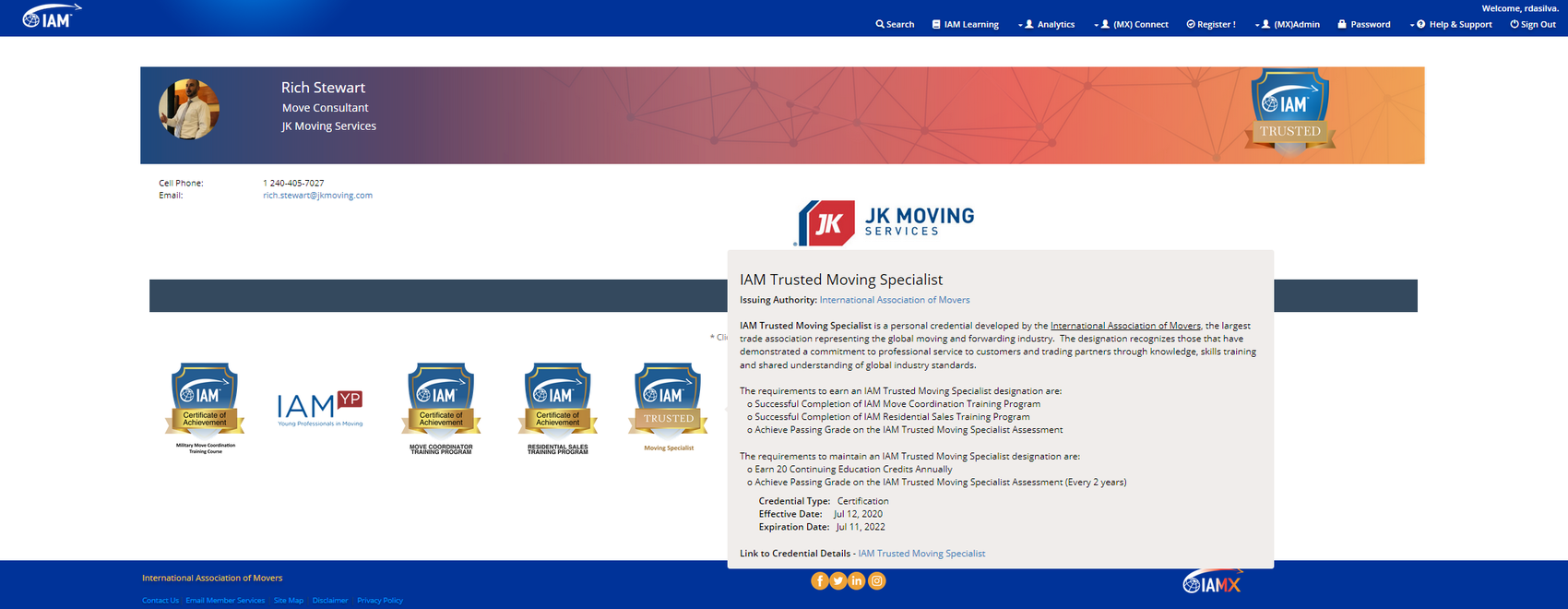Click the cell phone number 1 240-405-7027
Image resolution: width=1568 pixels, height=609 pixels.
[x=293, y=183]
